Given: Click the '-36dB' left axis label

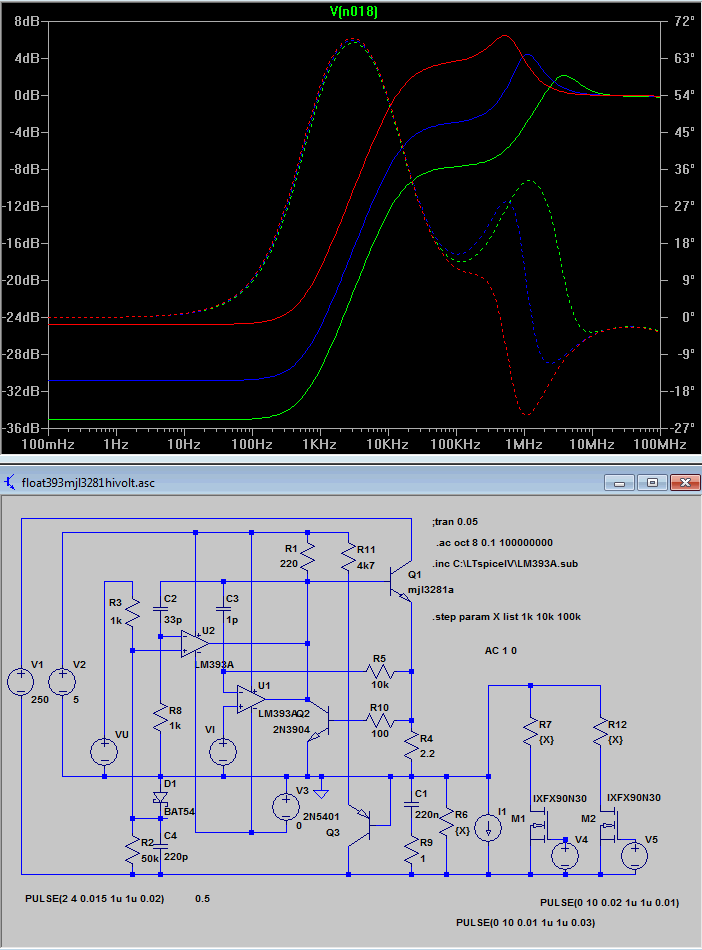Looking at the screenshot, I should [23, 428].
